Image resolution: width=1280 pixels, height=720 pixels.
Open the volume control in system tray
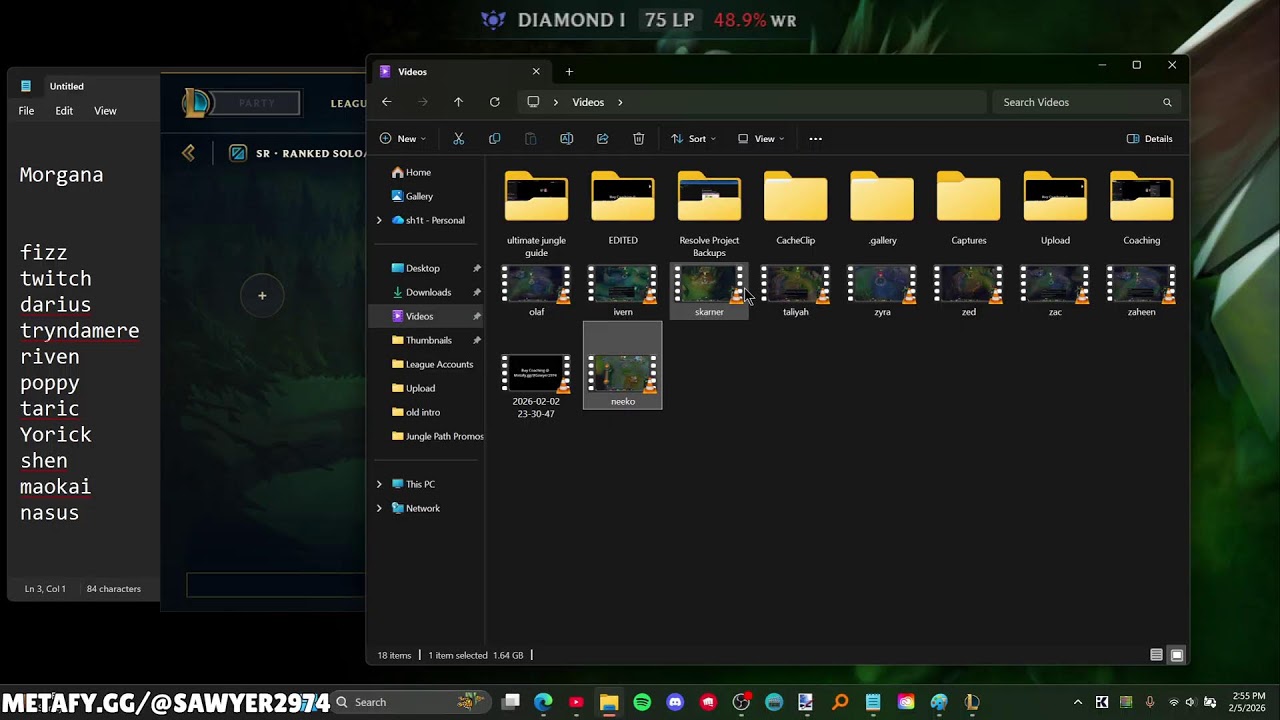coord(1190,702)
